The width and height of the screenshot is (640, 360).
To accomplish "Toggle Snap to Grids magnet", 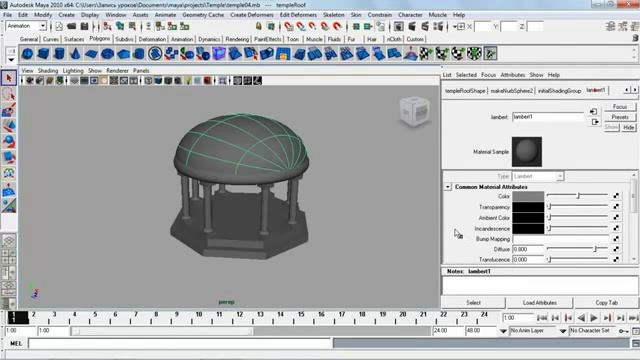I will coord(289,27).
